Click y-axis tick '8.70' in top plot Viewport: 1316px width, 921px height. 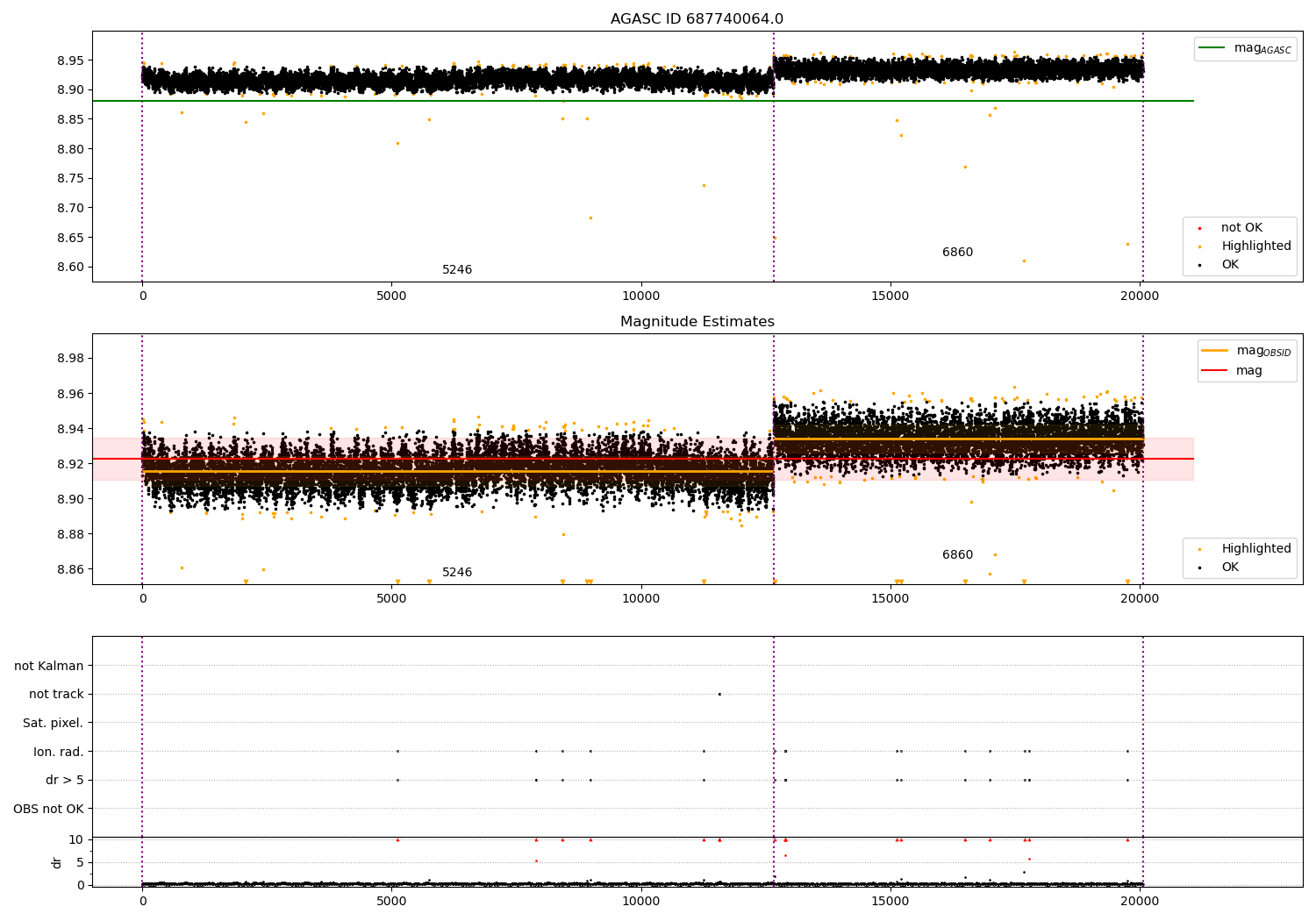pyautogui.click(x=71, y=208)
